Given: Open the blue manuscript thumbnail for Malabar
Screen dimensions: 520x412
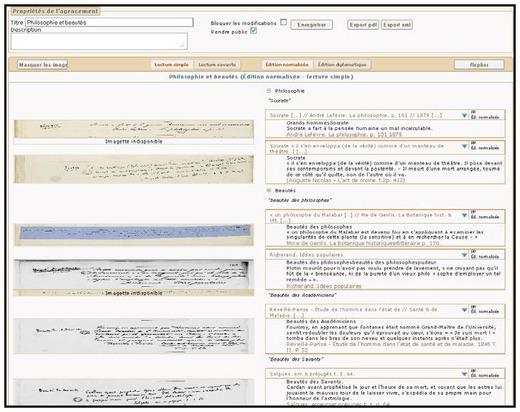Looking at the screenshot, I should (134, 235).
